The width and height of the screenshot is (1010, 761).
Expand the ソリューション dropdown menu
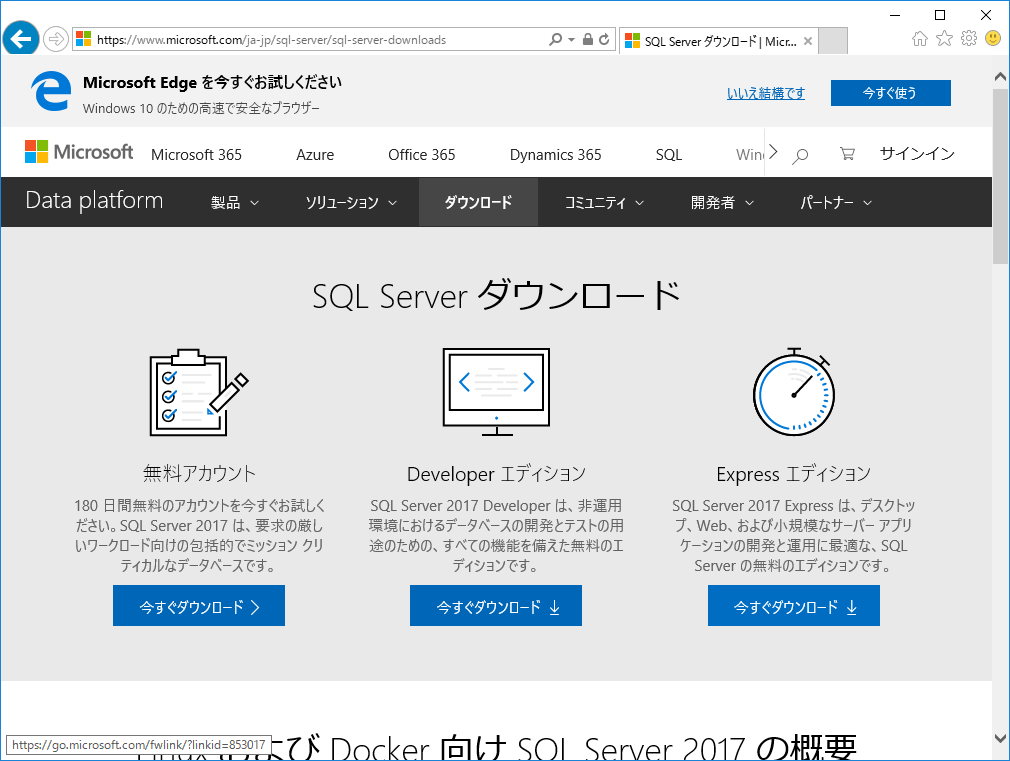pyautogui.click(x=351, y=202)
